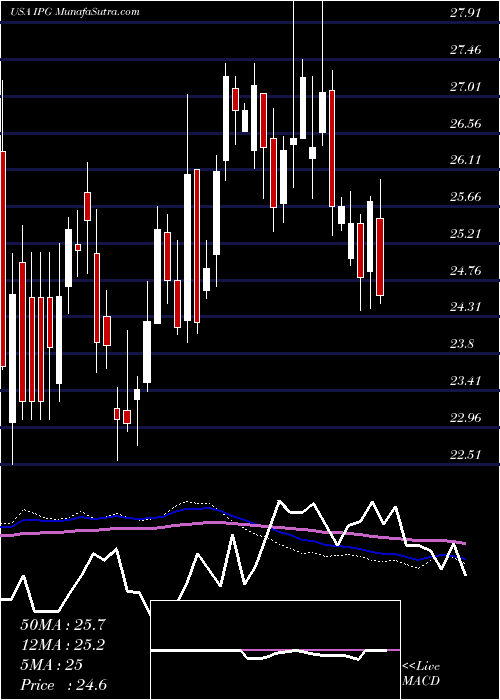Click the 26.11 price axis label
Viewport: 500px width, 700px height.
(466, 160)
